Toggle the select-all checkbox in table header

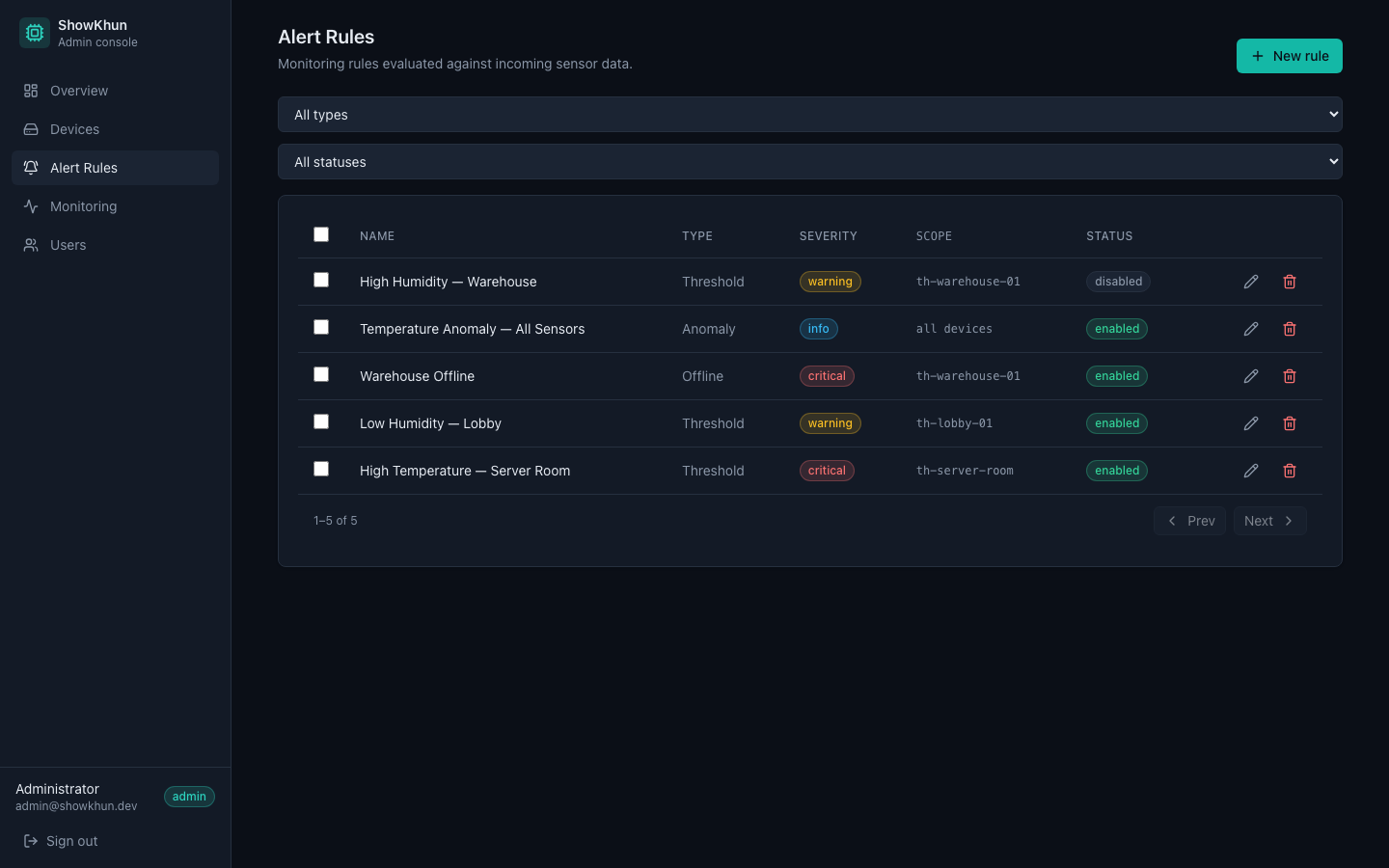(321, 234)
